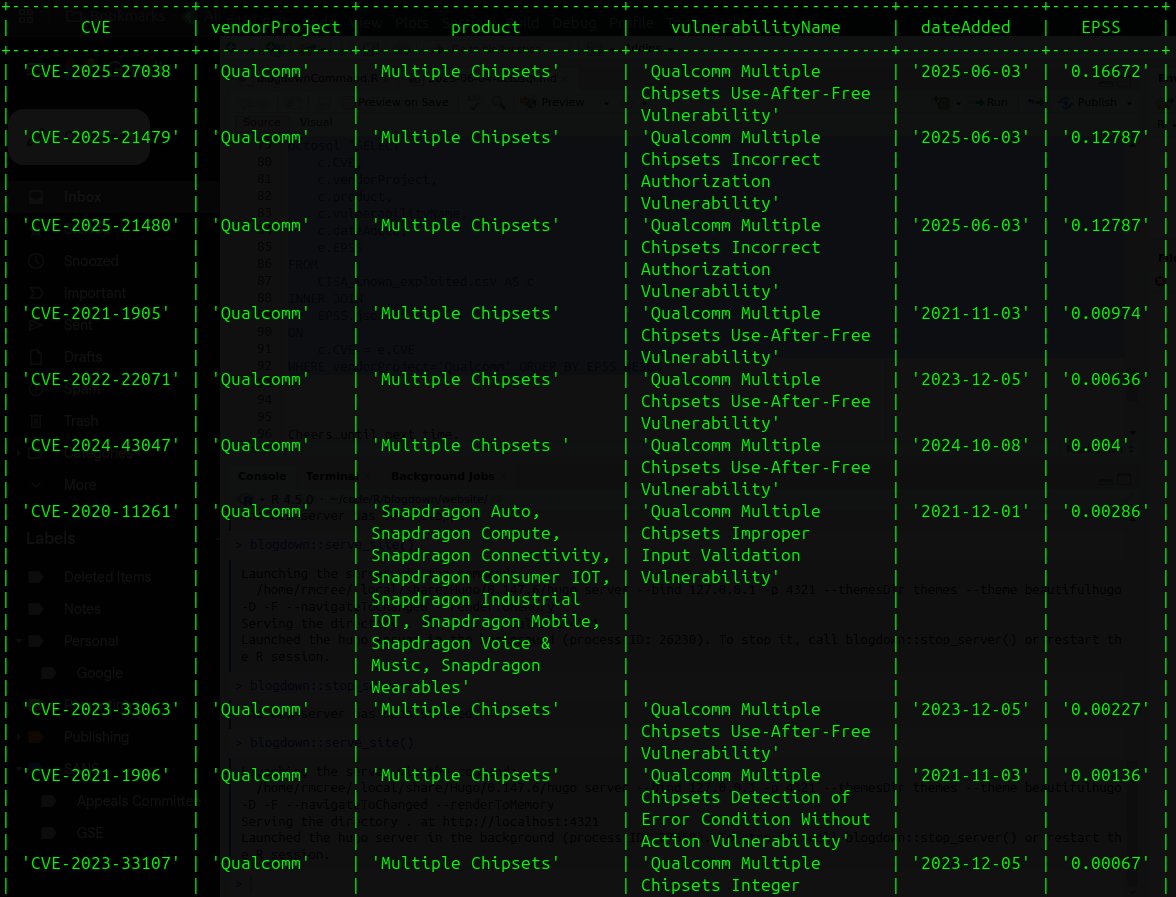Open Inbox in background mail sidebar
Image resolution: width=1176 pixels, height=897 pixels.
click(82, 197)
